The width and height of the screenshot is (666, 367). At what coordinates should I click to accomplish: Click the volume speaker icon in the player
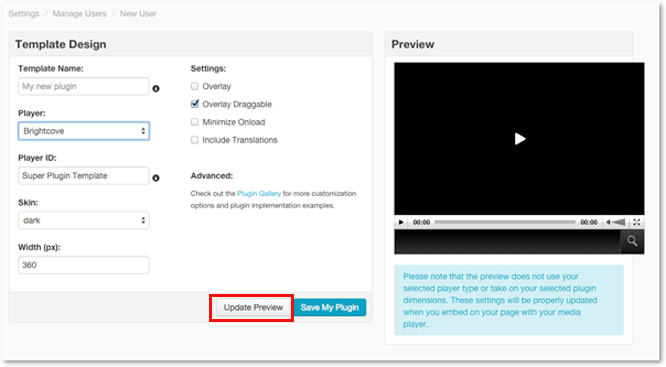point(615,222)
